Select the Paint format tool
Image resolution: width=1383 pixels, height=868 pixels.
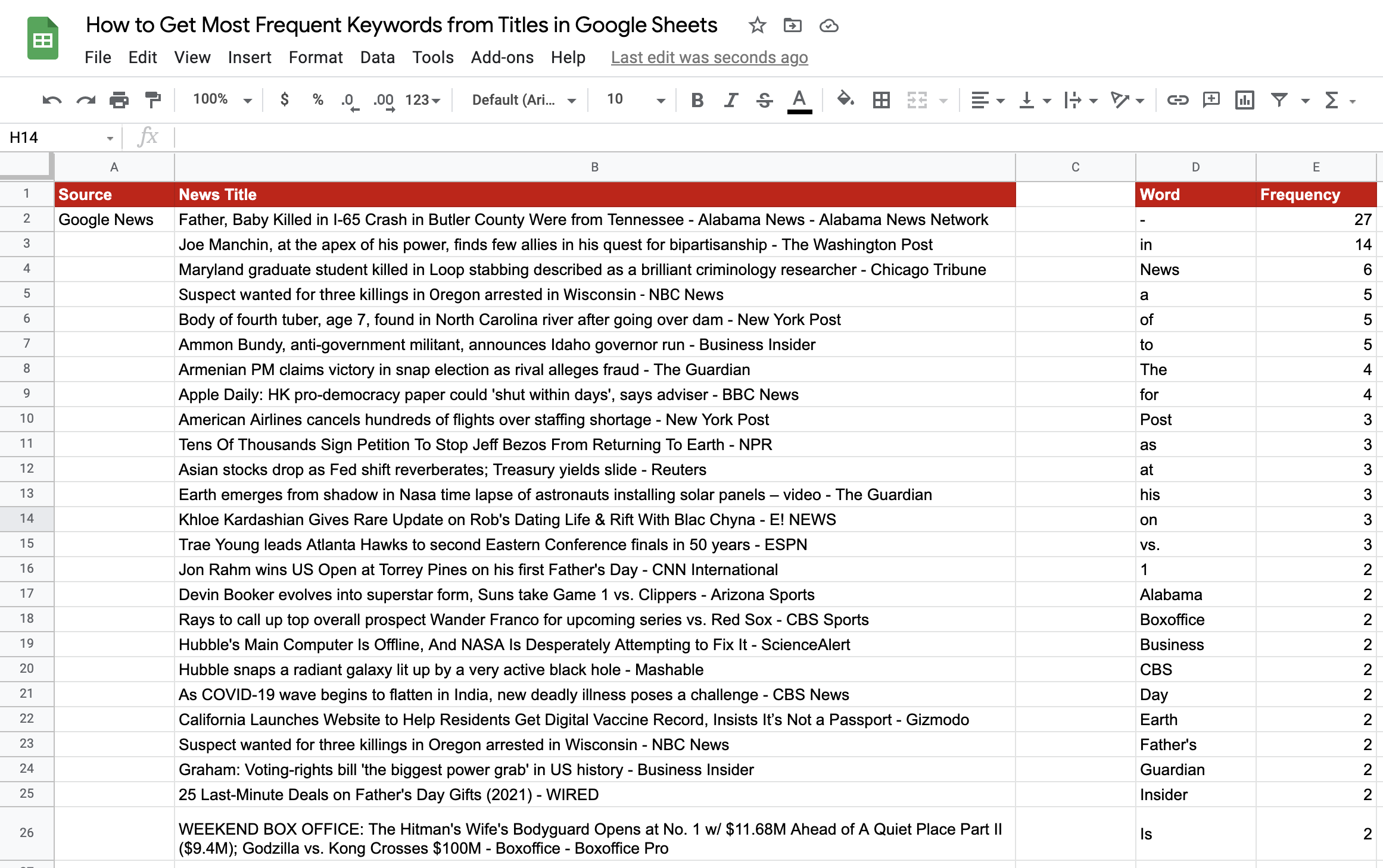153,100
